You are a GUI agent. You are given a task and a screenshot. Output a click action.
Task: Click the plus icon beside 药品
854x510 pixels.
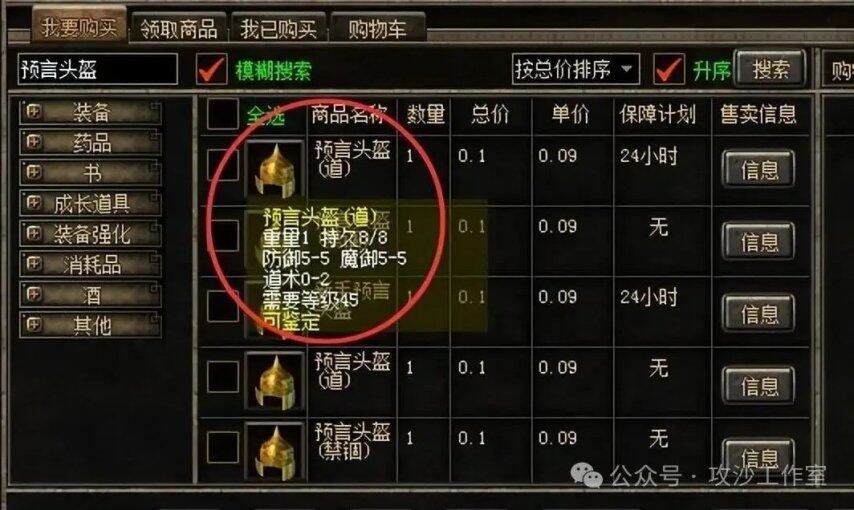coord(33,142)
